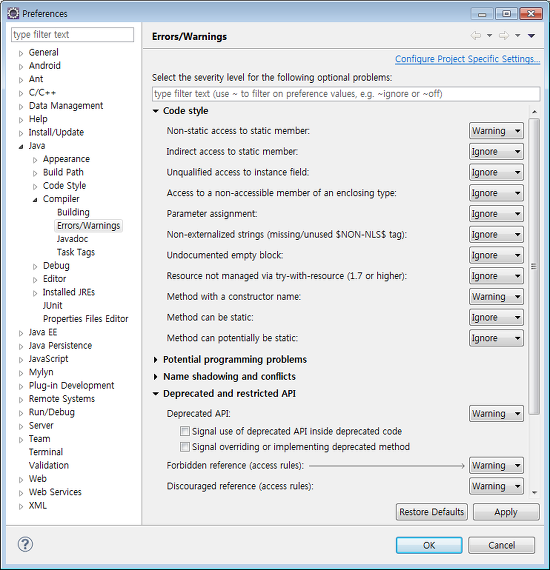The width and height of the screenshot is (550, 570).
Task: Open forward history dropdown arrow
Action: tap(518, 36)
